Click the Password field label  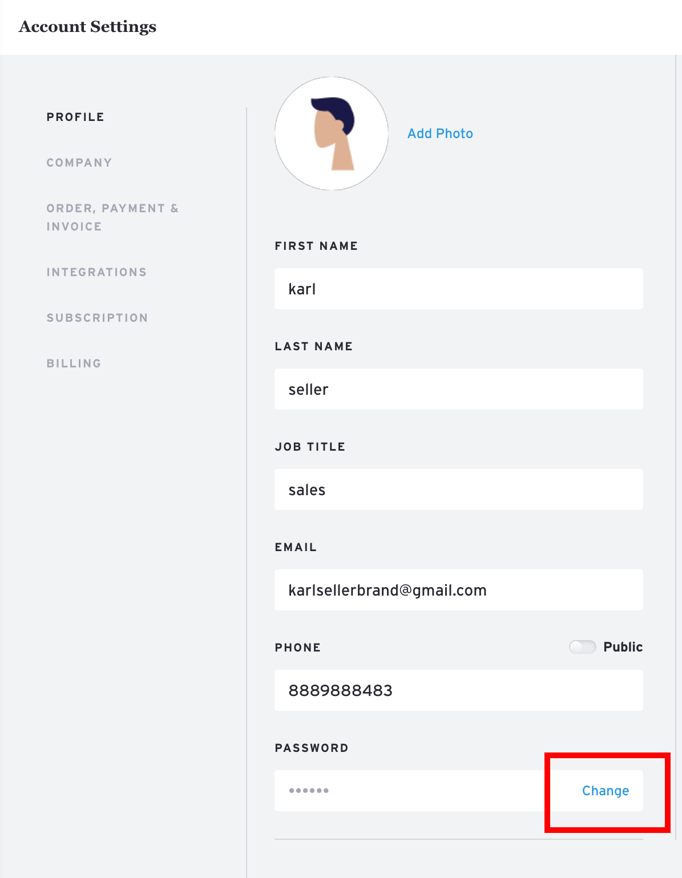(x=312, y=748)
